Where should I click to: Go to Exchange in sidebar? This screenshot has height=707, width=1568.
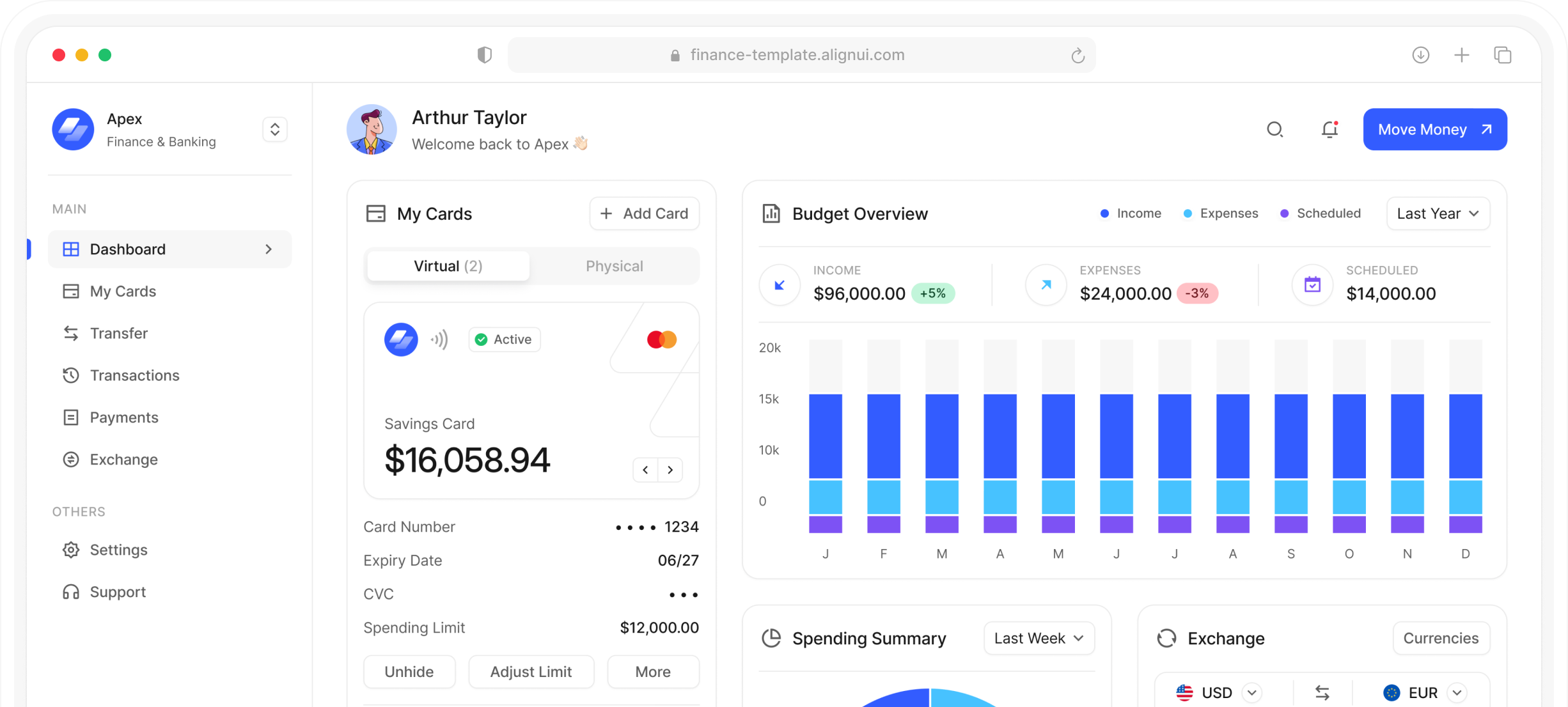tap(123, 460)
